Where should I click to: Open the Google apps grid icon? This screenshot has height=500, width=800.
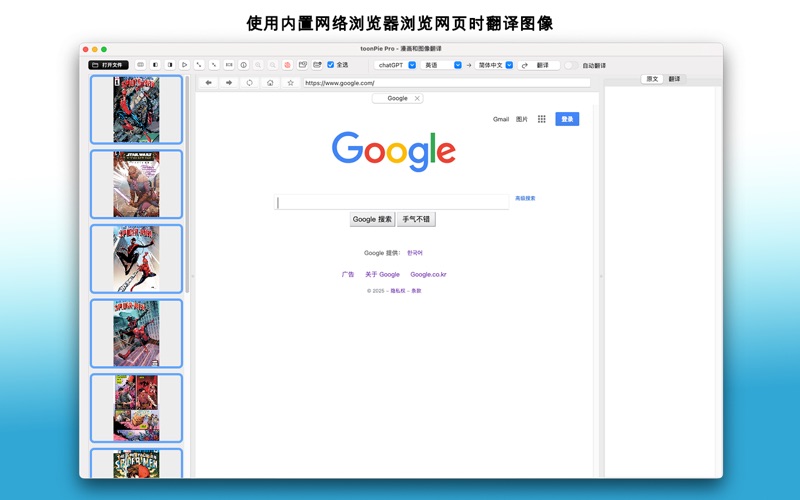tap(541, 119)
